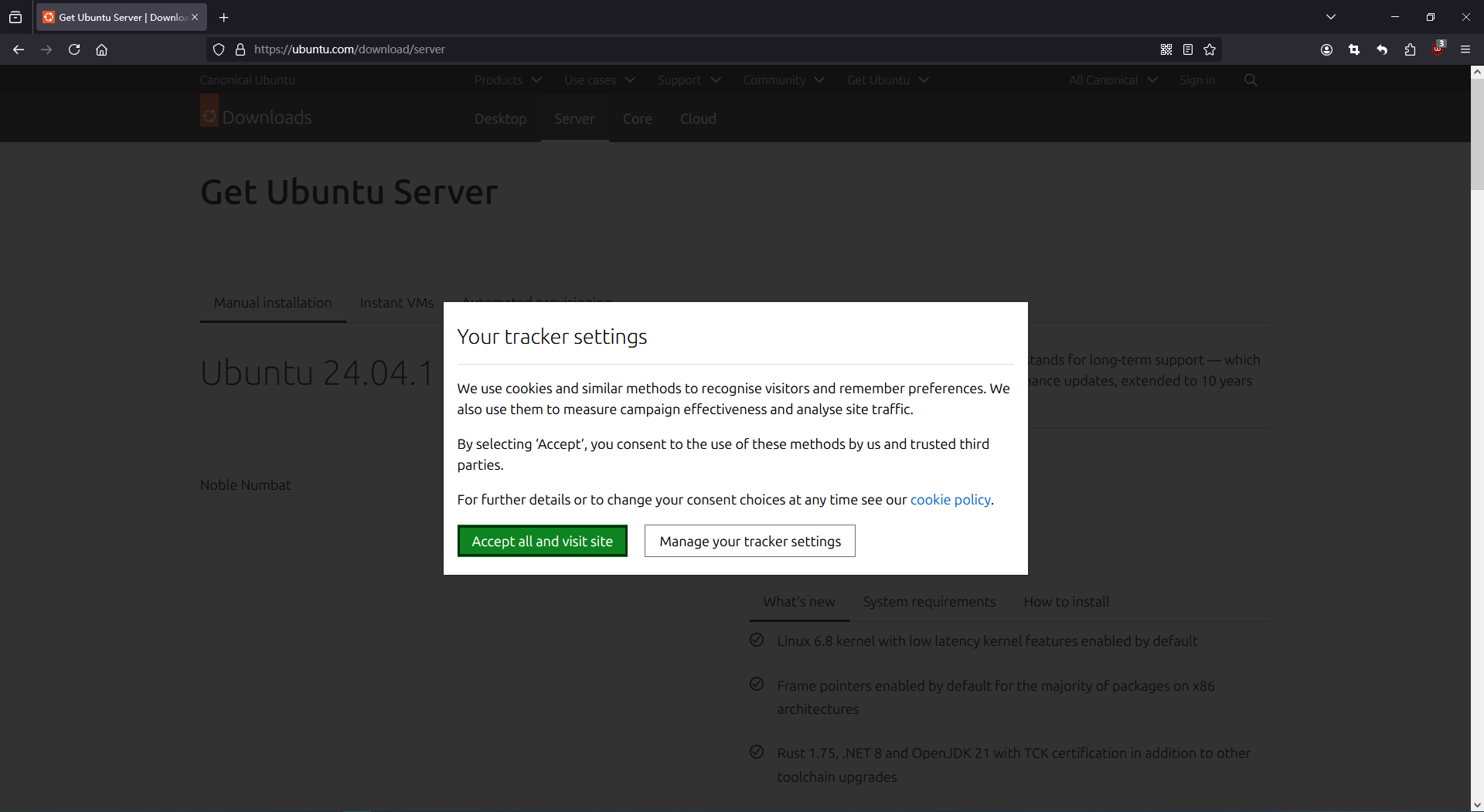Screen dimensions: 1484x812
Task: Bookmark this page with the star icon
Action: click(x=1210, y=49)
